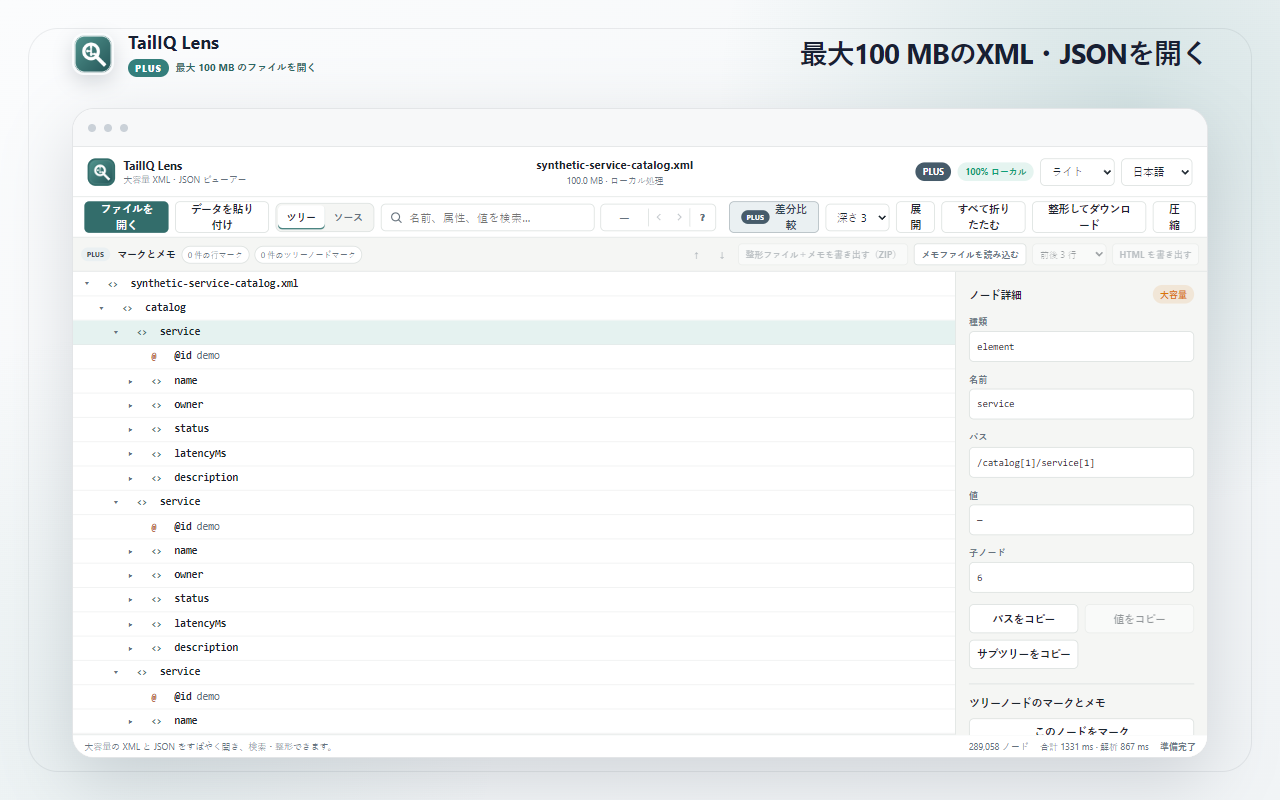This screenshot has width=1280, height=800.
Task: Click the element icon of the highlighted service row
Action: 142,332
